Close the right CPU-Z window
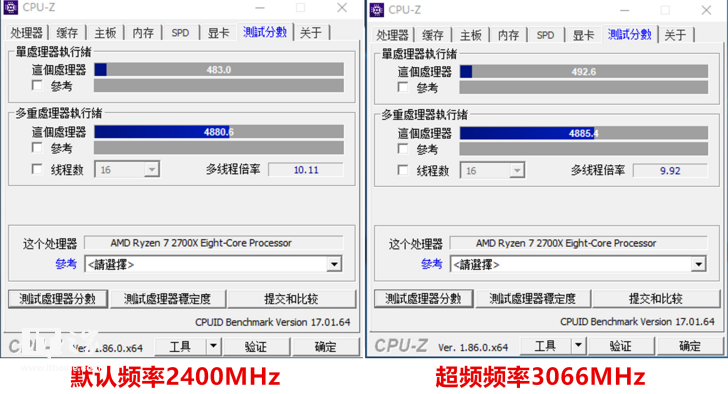Screen dimensions: 728x394 pyautogui.click(x=706, y=10)
